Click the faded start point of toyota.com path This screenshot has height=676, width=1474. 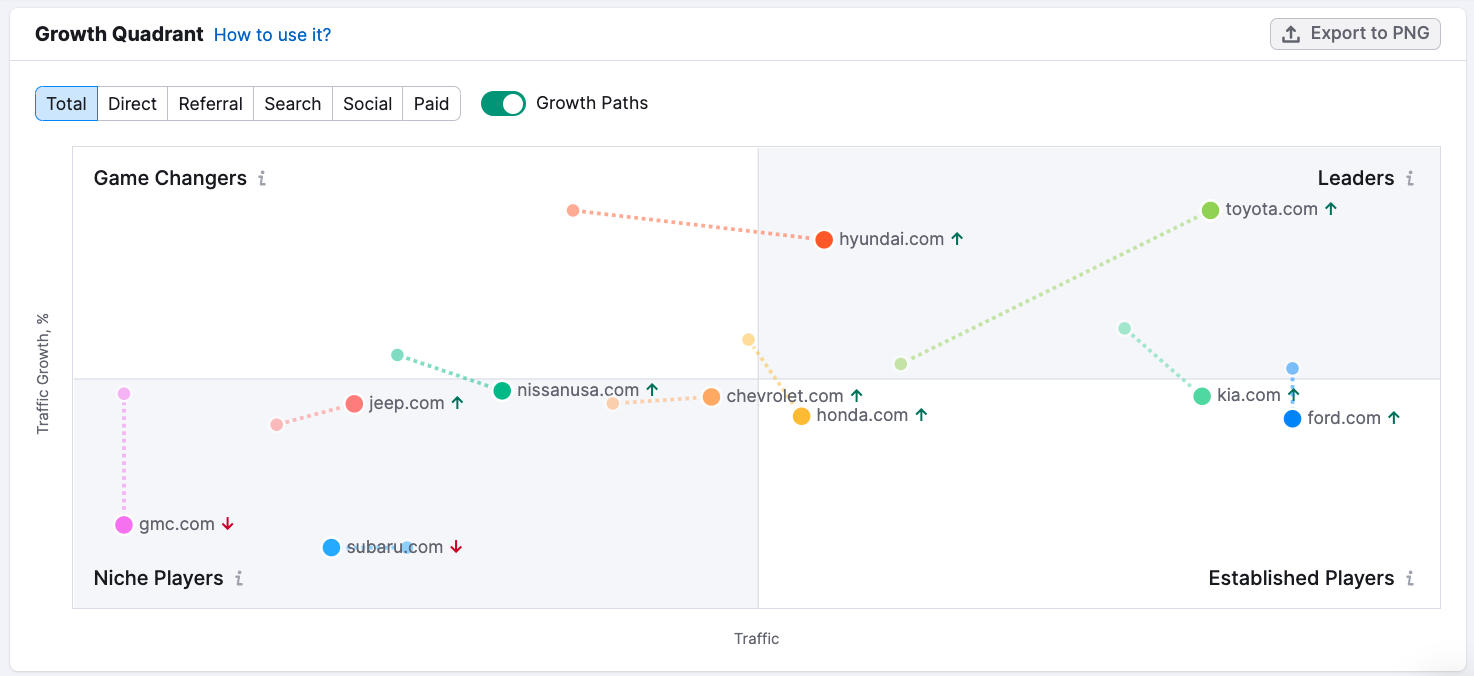tap(900, 364)
